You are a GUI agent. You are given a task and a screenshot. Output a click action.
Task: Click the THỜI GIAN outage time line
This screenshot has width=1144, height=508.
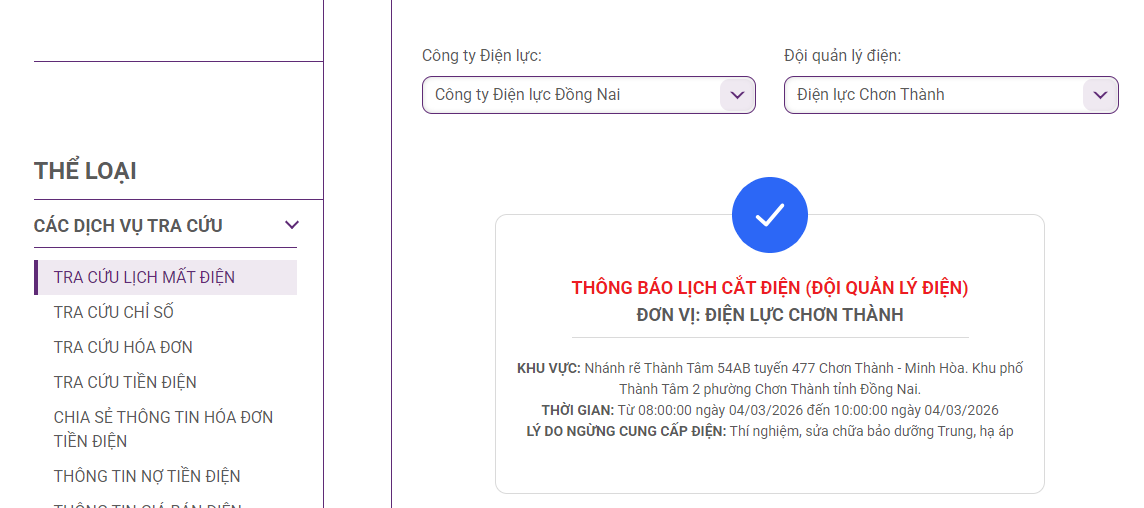769,410
